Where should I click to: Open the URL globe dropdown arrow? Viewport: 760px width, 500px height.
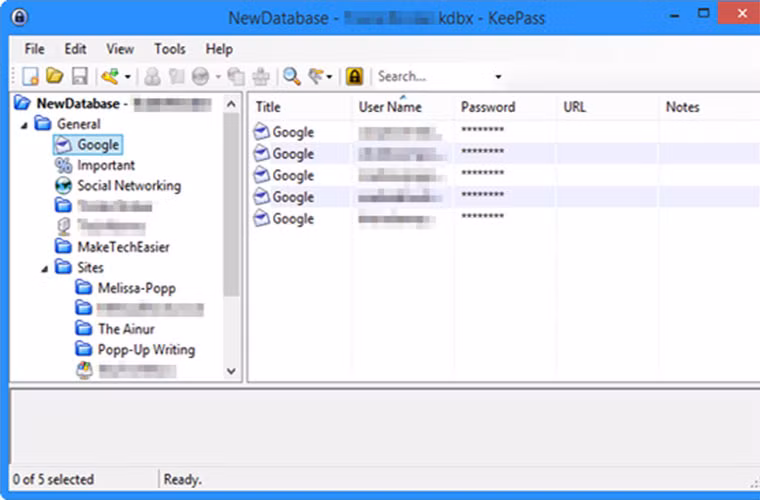click(x=218, y=77)
